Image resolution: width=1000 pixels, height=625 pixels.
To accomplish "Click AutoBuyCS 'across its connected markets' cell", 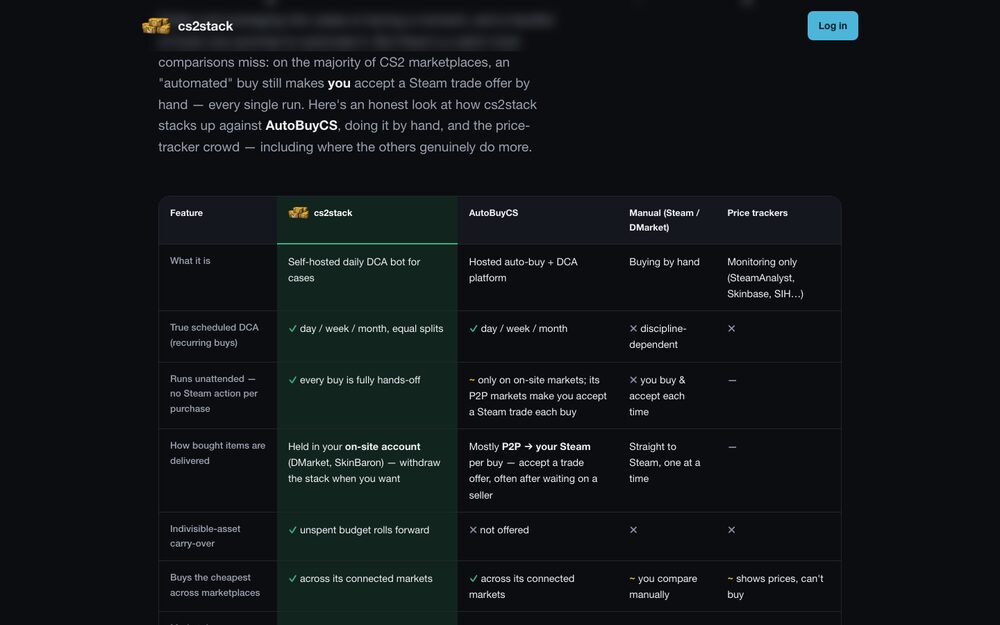I will pos(522,586).
